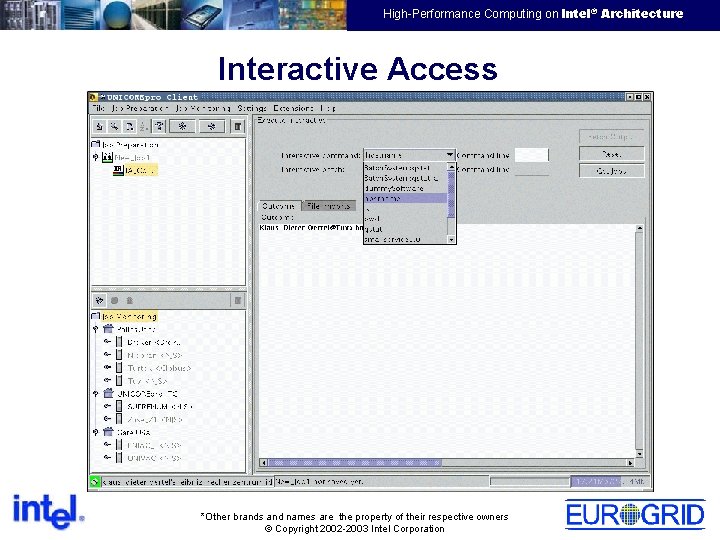Click the outcome area's horizontal scrollbar thumb
Screen dimensions: 720x540
[x=355, y=462]
